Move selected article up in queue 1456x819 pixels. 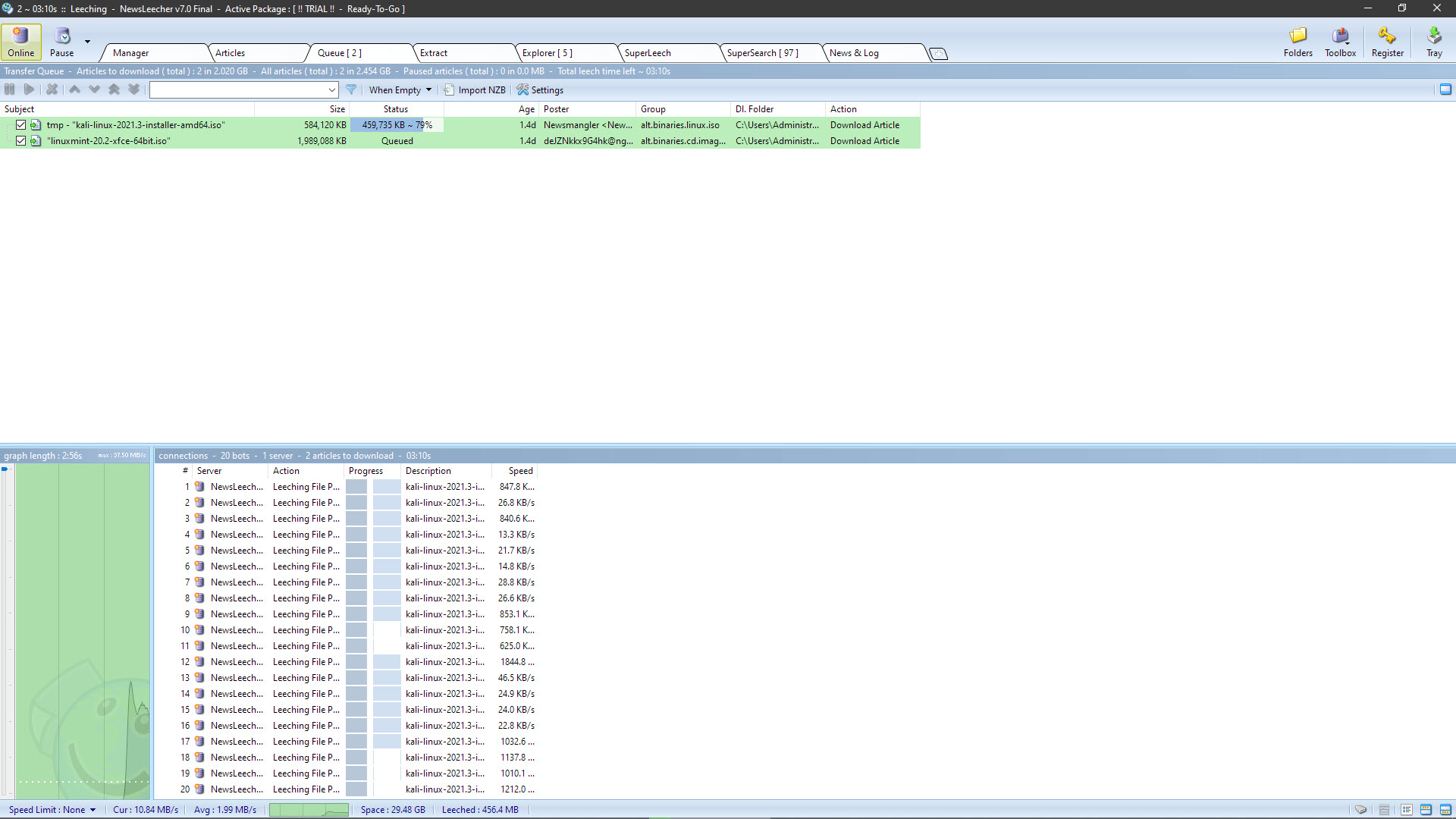click(74, 89)
